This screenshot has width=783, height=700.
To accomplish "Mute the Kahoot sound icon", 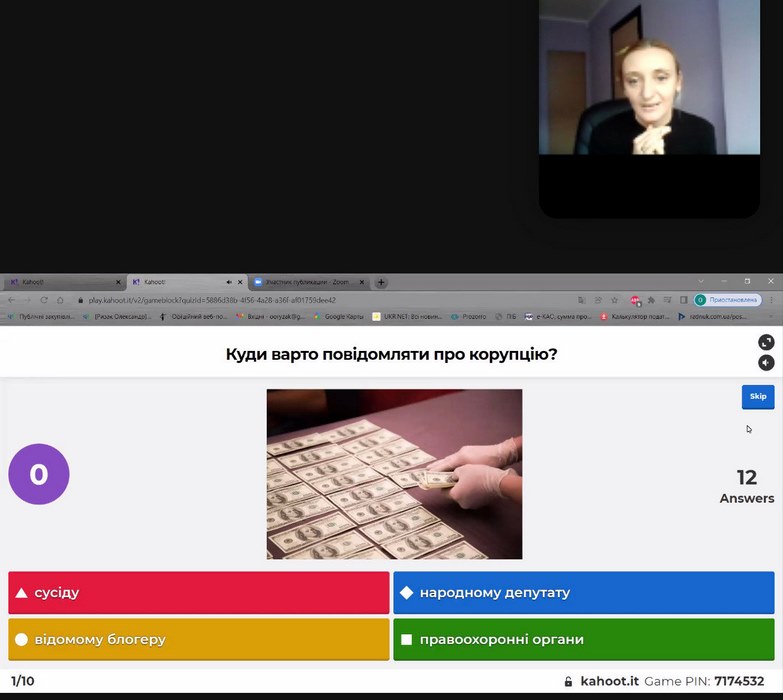I will tap(766, 363).
